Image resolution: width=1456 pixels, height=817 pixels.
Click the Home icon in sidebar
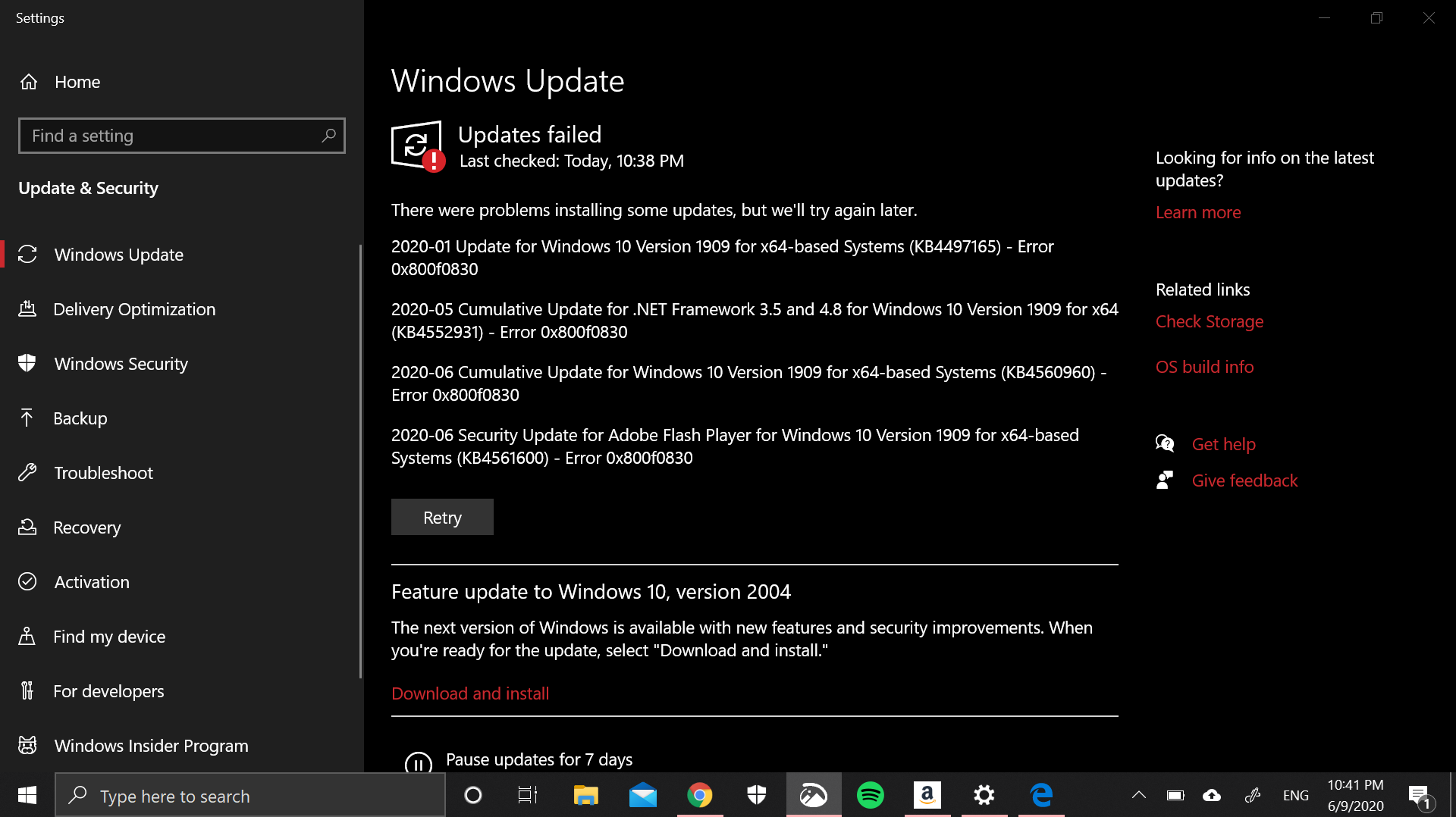[29, 82]
